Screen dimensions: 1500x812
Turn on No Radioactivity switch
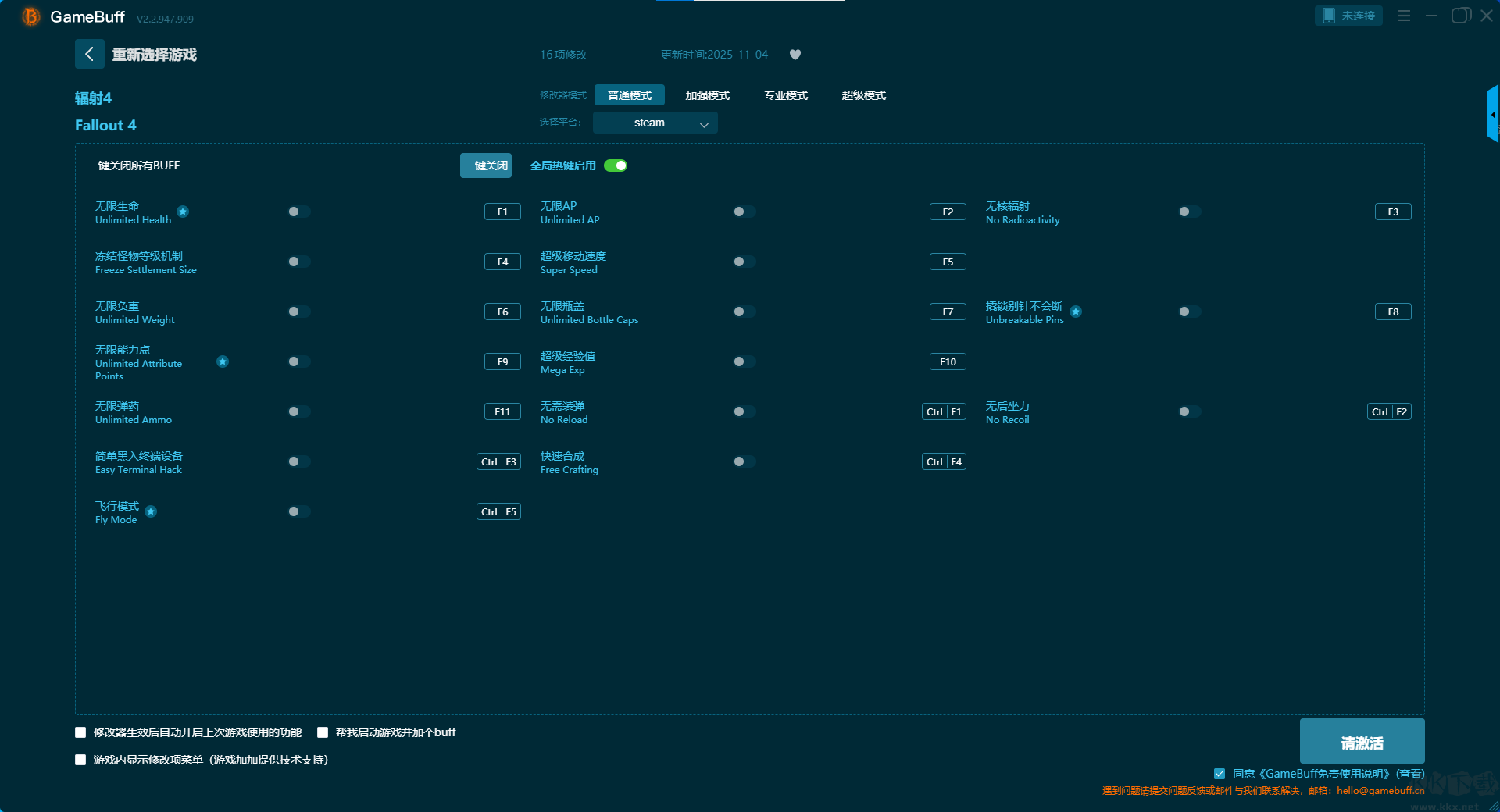[1190, 212]
